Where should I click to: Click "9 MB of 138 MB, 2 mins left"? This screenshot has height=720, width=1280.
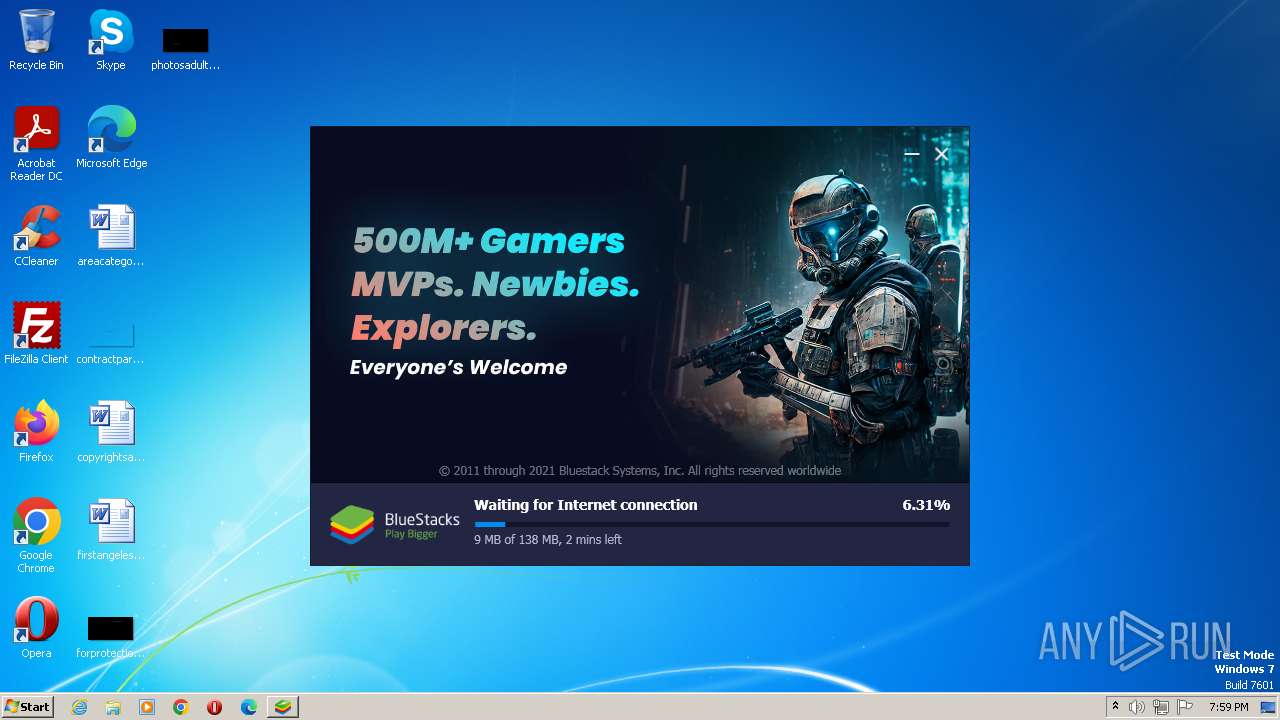click(x=548, y=540)
